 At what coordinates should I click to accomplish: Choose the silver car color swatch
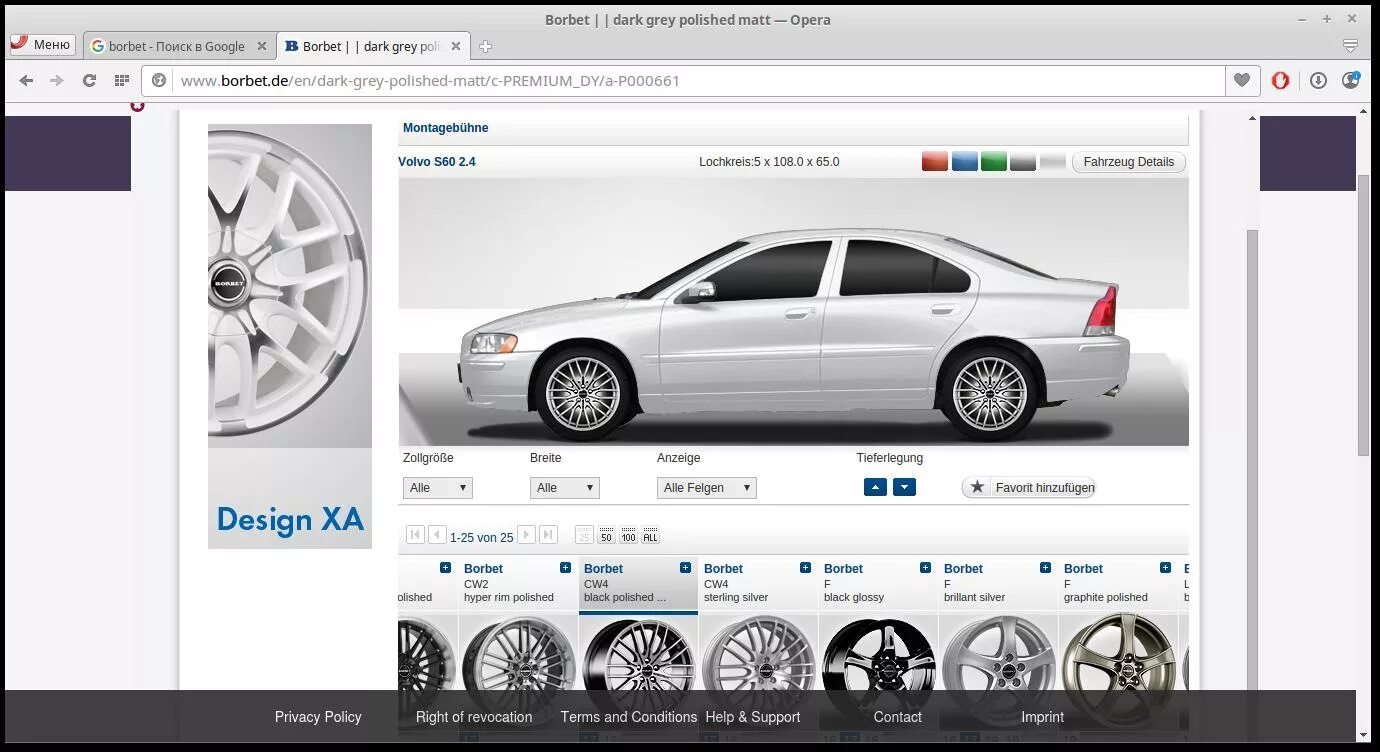pyautogui.click(x=1053, y=161)
